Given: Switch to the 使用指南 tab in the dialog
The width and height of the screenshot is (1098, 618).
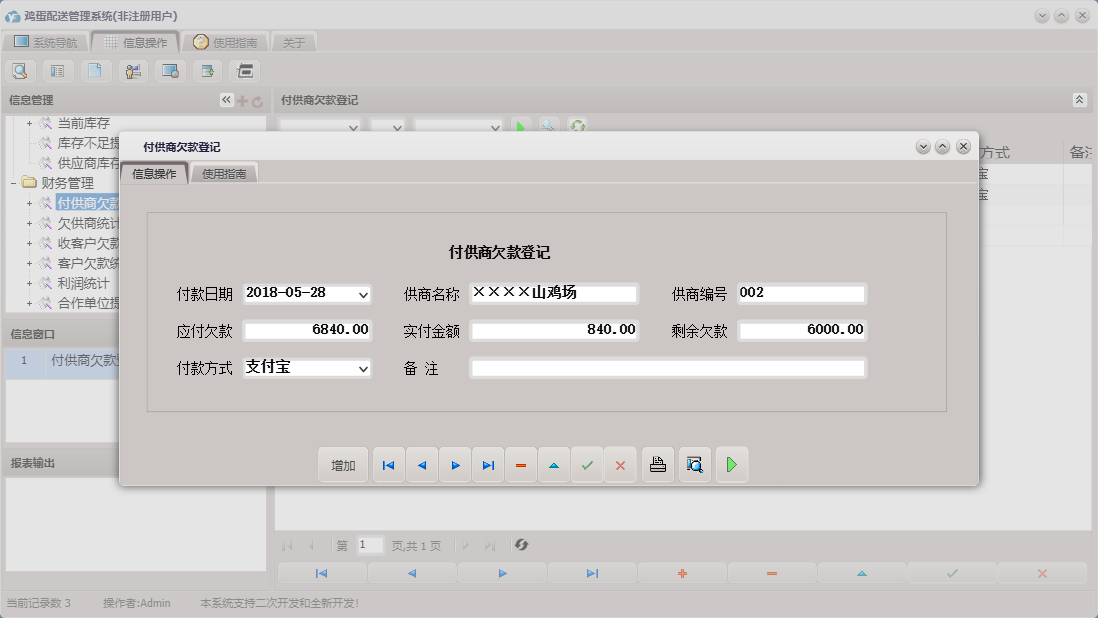Looking at the screenshot, I should pyautogui.click(x=224, y=171).
